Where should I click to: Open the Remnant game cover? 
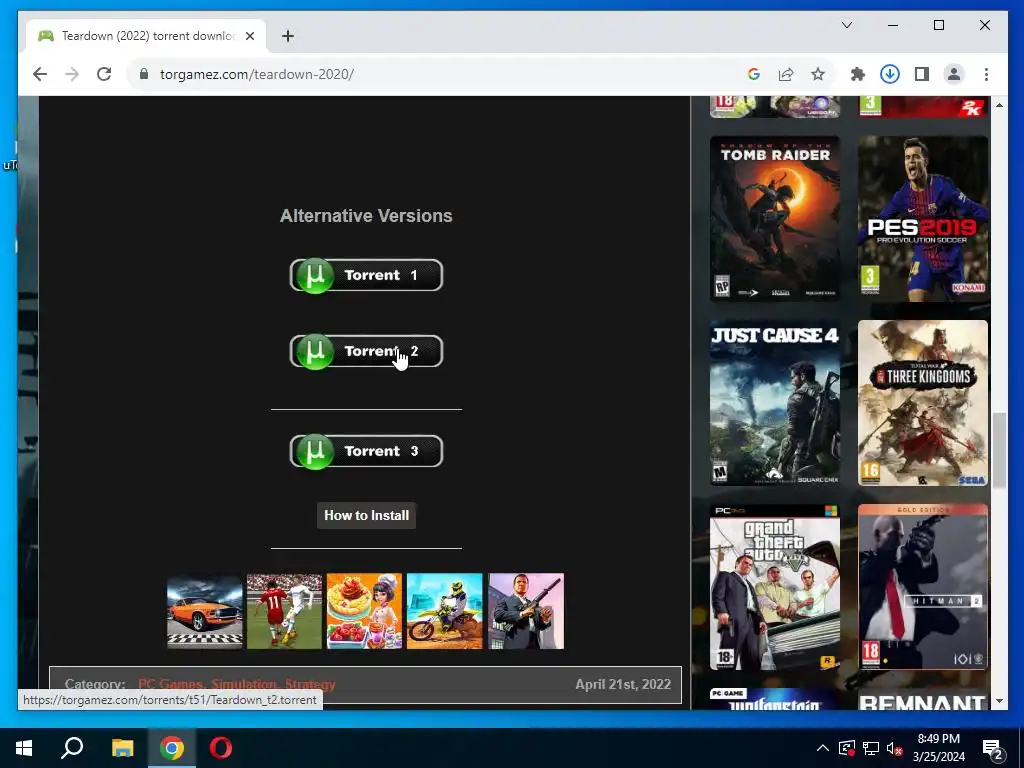[923, 699]
